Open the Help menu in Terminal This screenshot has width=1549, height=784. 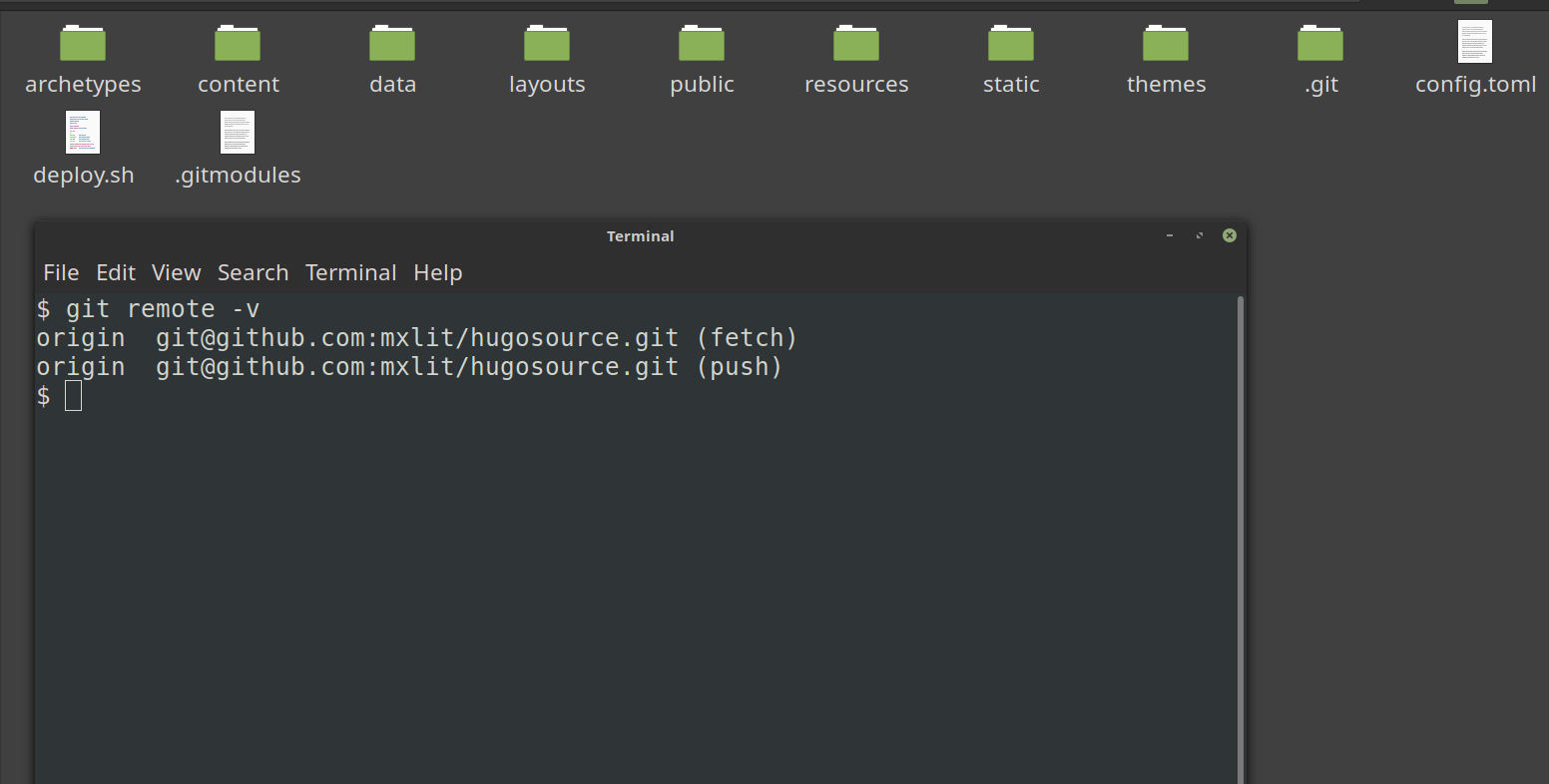[x=437, y=272]
